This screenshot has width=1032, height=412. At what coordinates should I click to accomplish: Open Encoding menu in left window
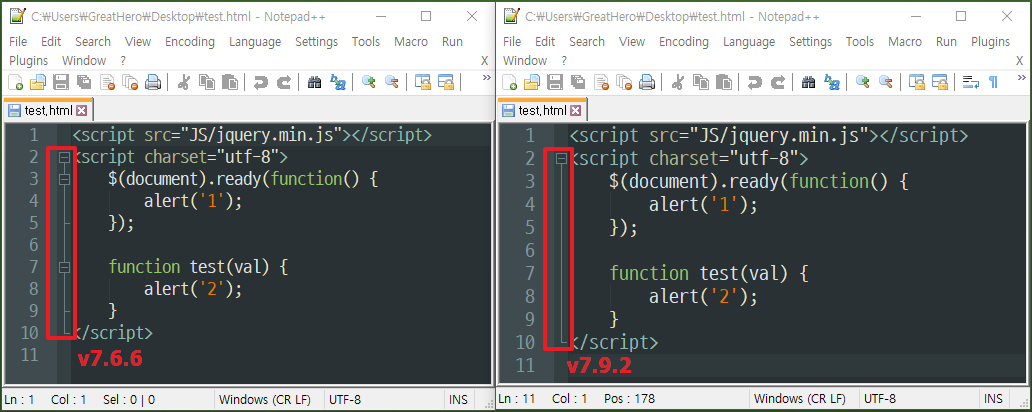click(190, 41)
